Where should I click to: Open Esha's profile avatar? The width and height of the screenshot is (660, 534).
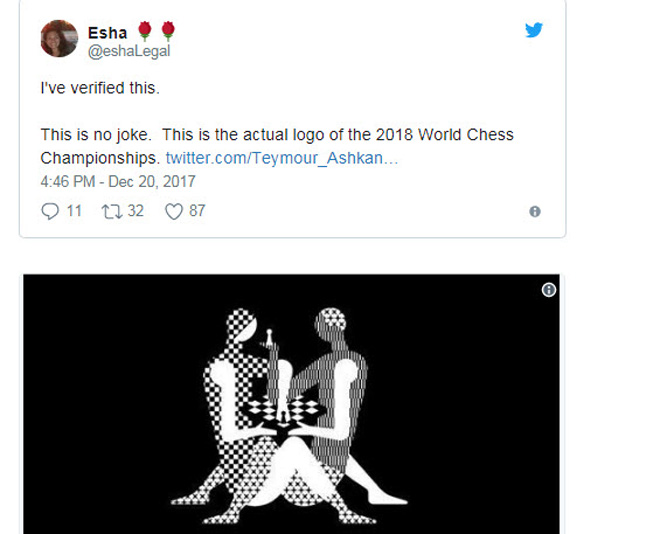click(59, 38)
